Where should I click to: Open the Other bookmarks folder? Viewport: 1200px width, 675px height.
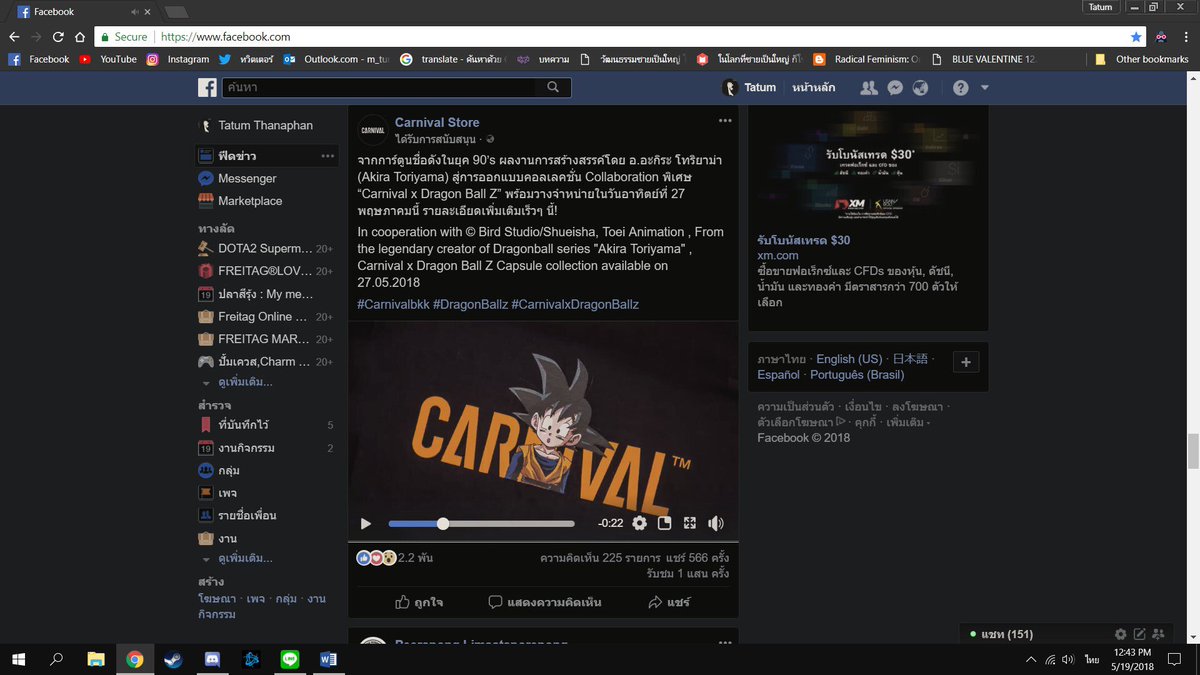[1142, 59]
